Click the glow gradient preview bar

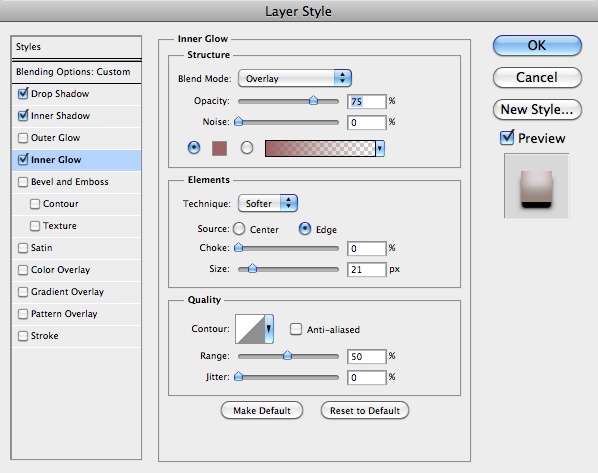[x=320, y=148]
